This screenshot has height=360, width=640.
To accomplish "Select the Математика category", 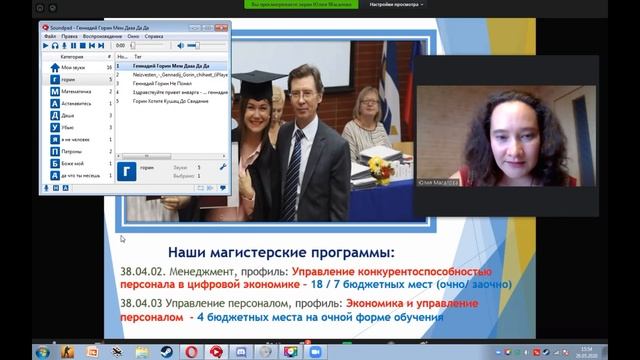I will 78,91.
